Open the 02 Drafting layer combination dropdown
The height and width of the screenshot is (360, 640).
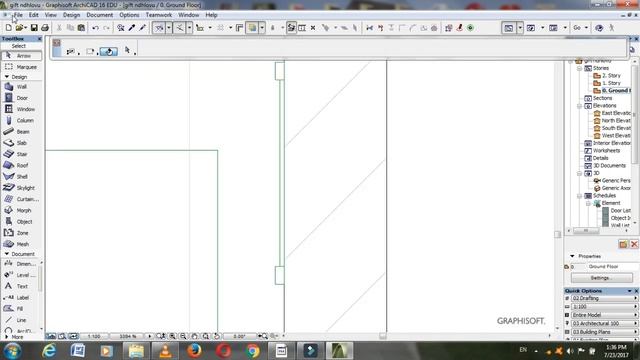(604, 298)
